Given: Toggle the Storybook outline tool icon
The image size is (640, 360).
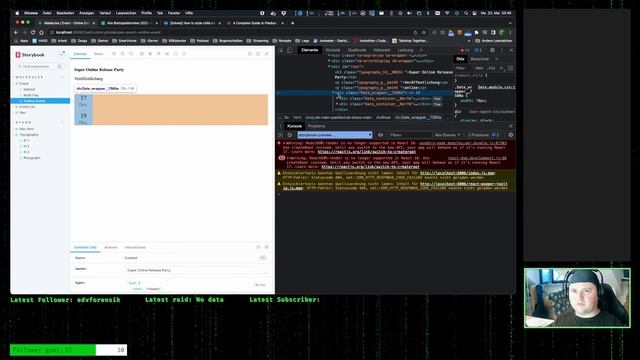Looking at the screenshot, I should 176,54.
